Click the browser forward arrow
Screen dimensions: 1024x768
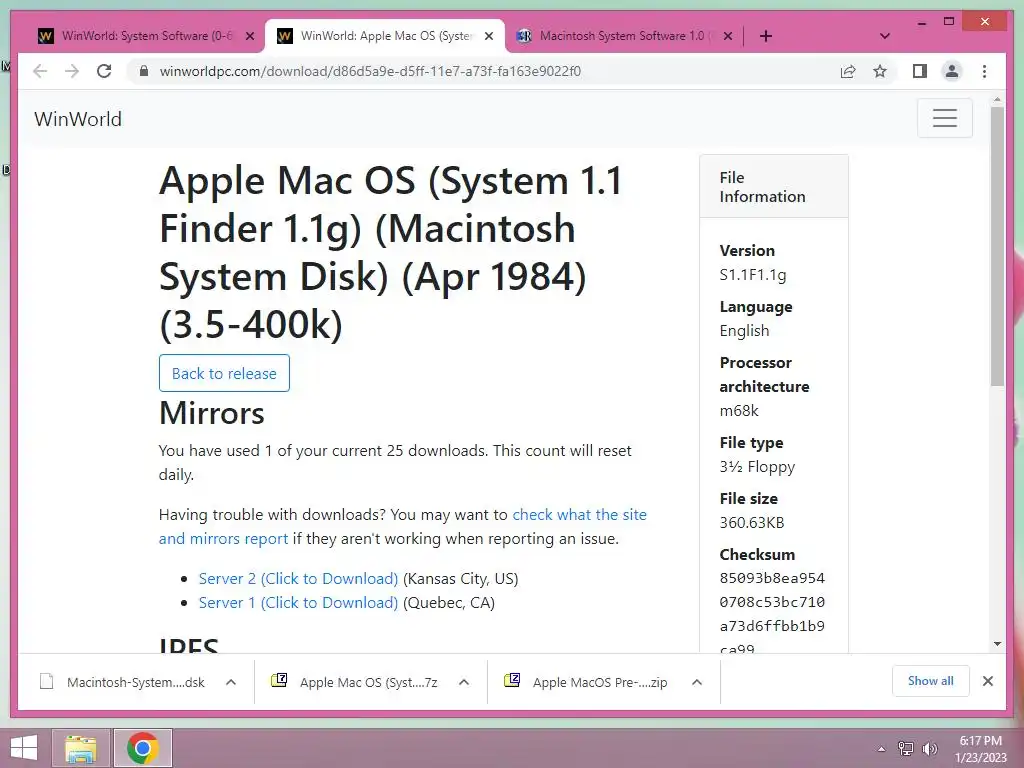[72, 71]
